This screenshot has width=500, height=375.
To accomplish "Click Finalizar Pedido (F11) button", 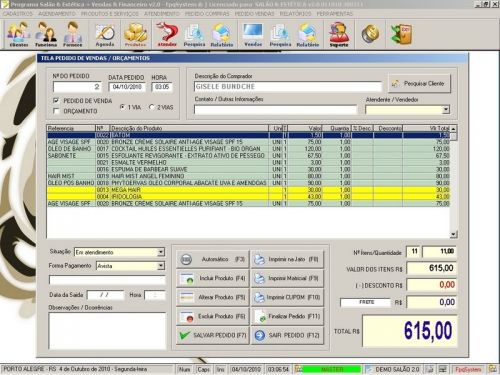I will (287, 316).
